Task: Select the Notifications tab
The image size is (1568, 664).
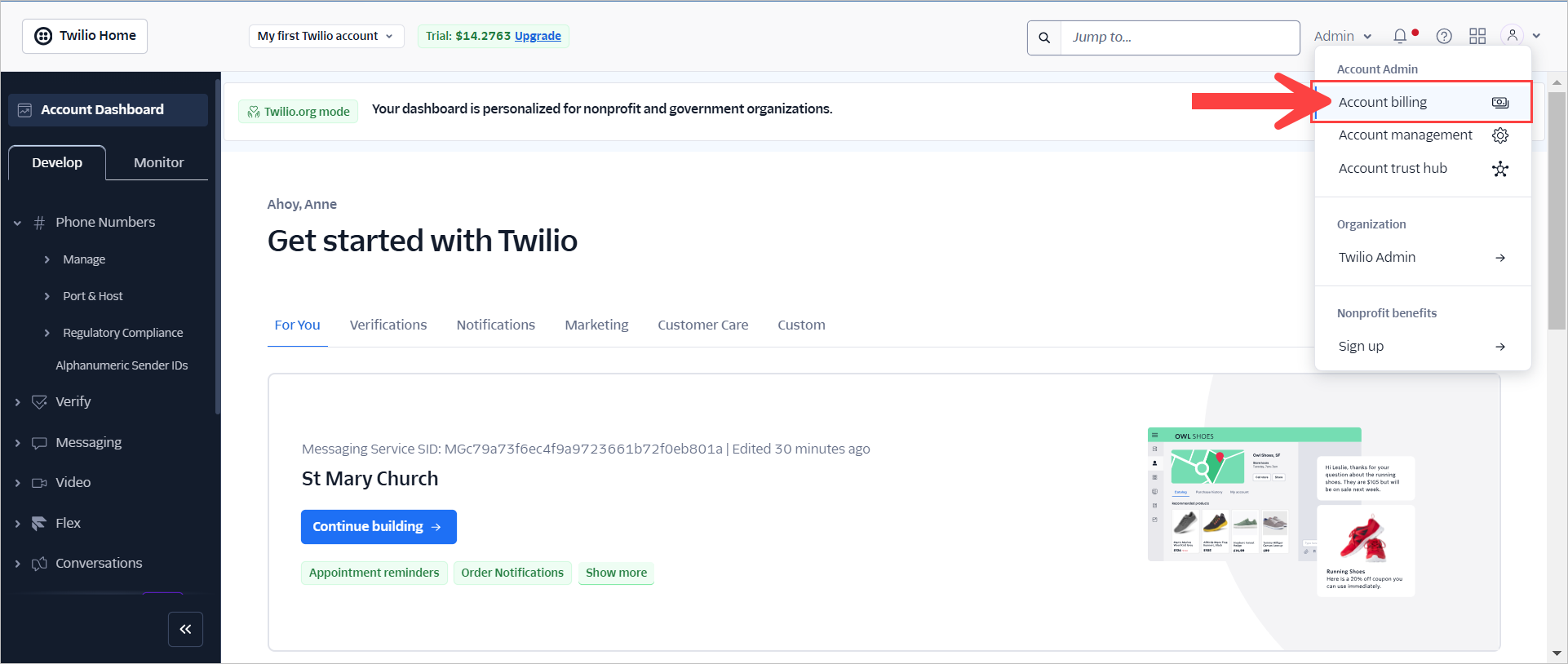Action: point(496,325)
